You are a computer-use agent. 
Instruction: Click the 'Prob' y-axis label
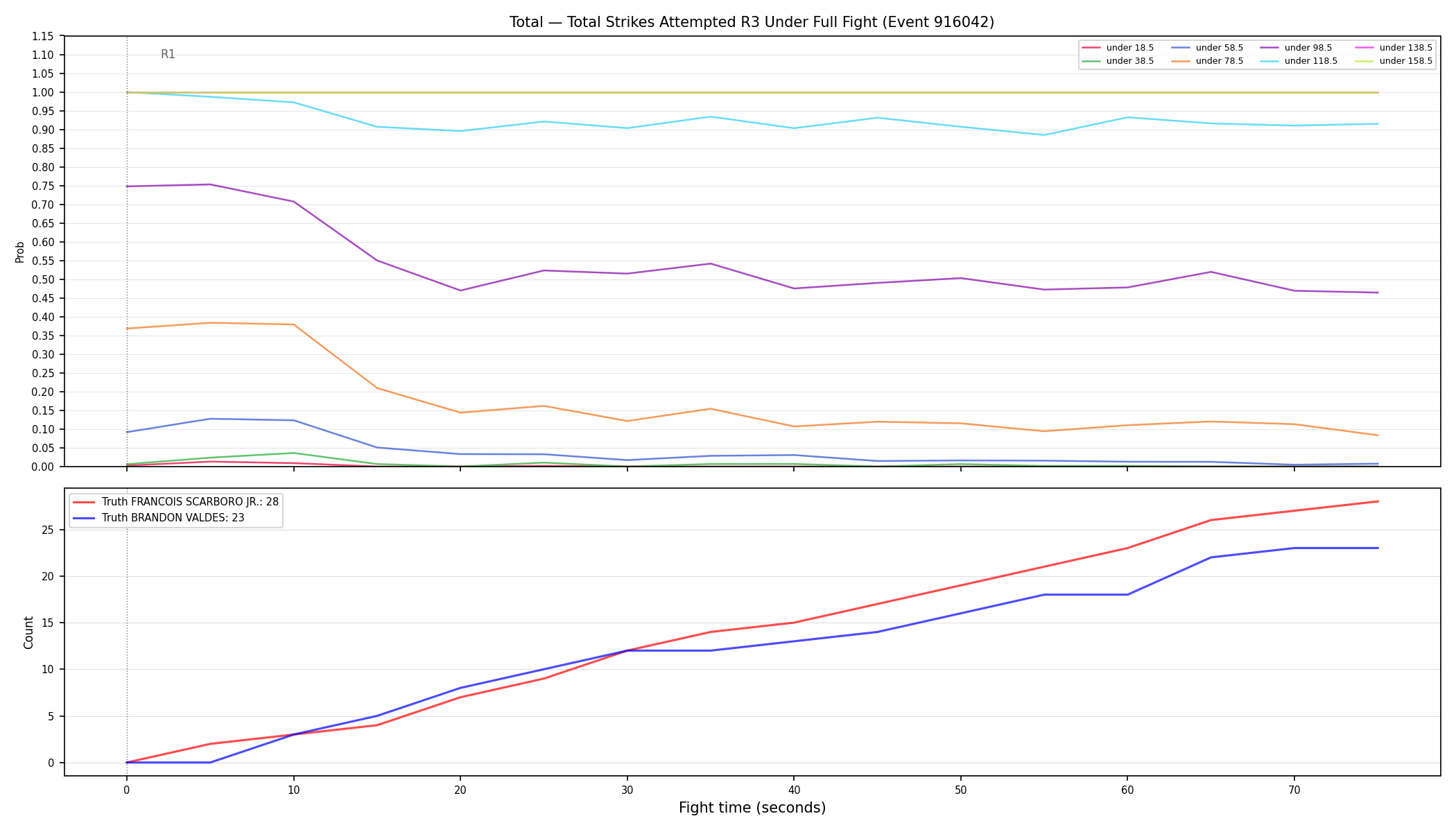[x=20, y=252]
